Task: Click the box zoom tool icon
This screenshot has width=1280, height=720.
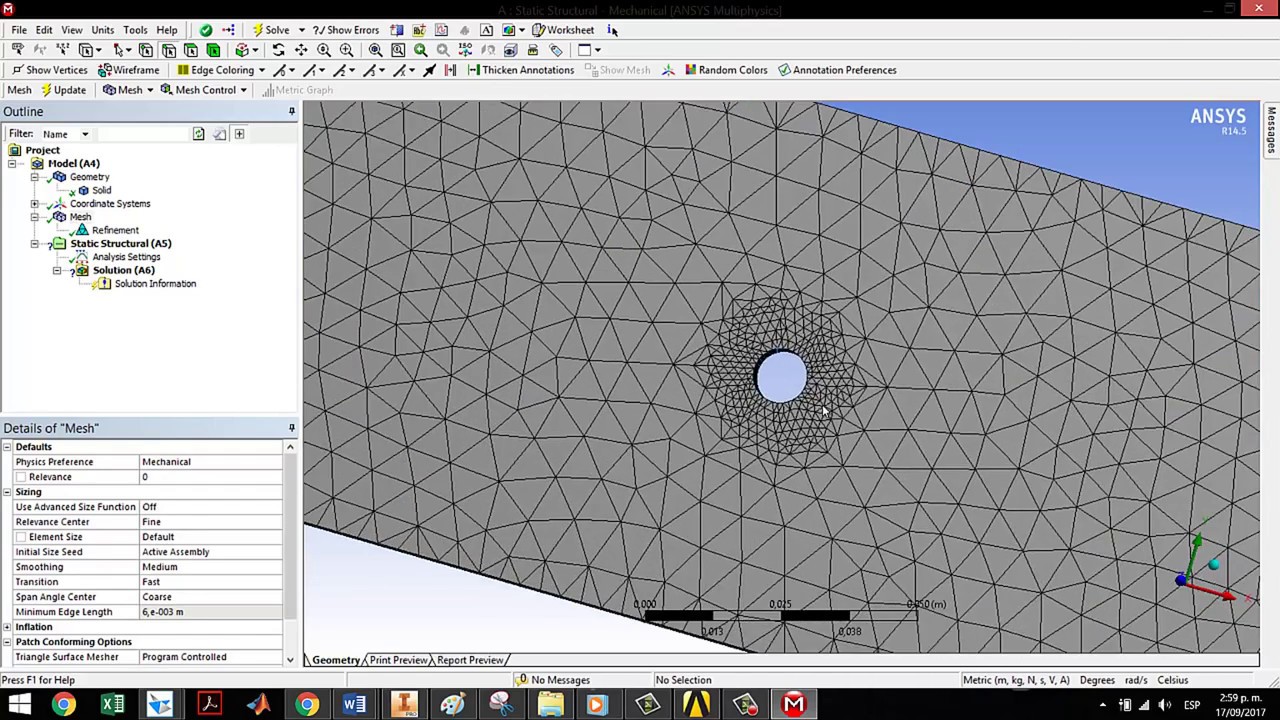Action: pos(346,50)
